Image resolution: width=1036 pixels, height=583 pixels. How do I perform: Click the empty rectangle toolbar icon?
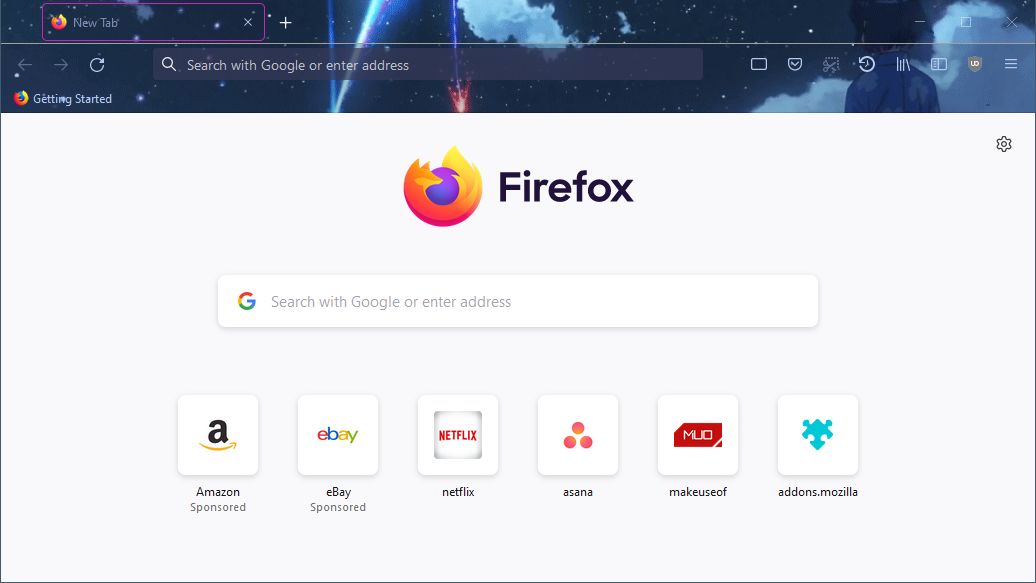(x=759, y=65)
